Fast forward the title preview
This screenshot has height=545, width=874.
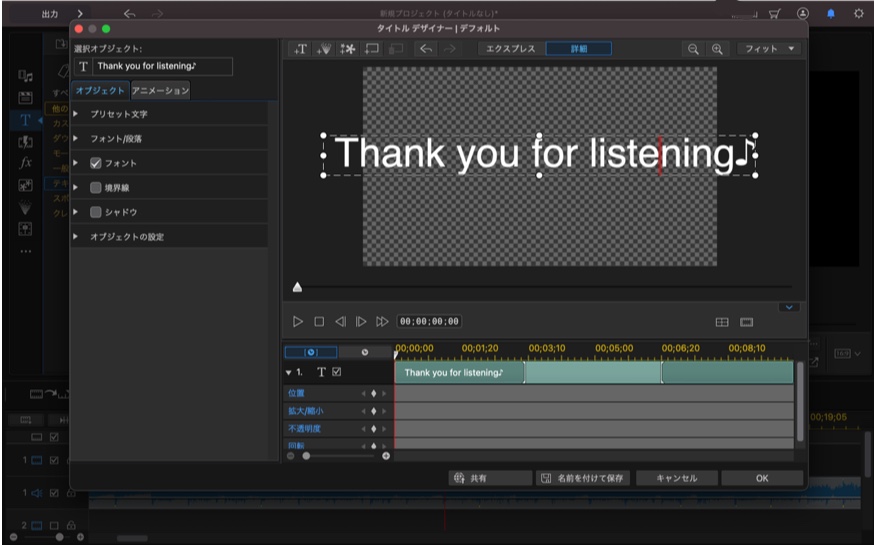(382, 322)
